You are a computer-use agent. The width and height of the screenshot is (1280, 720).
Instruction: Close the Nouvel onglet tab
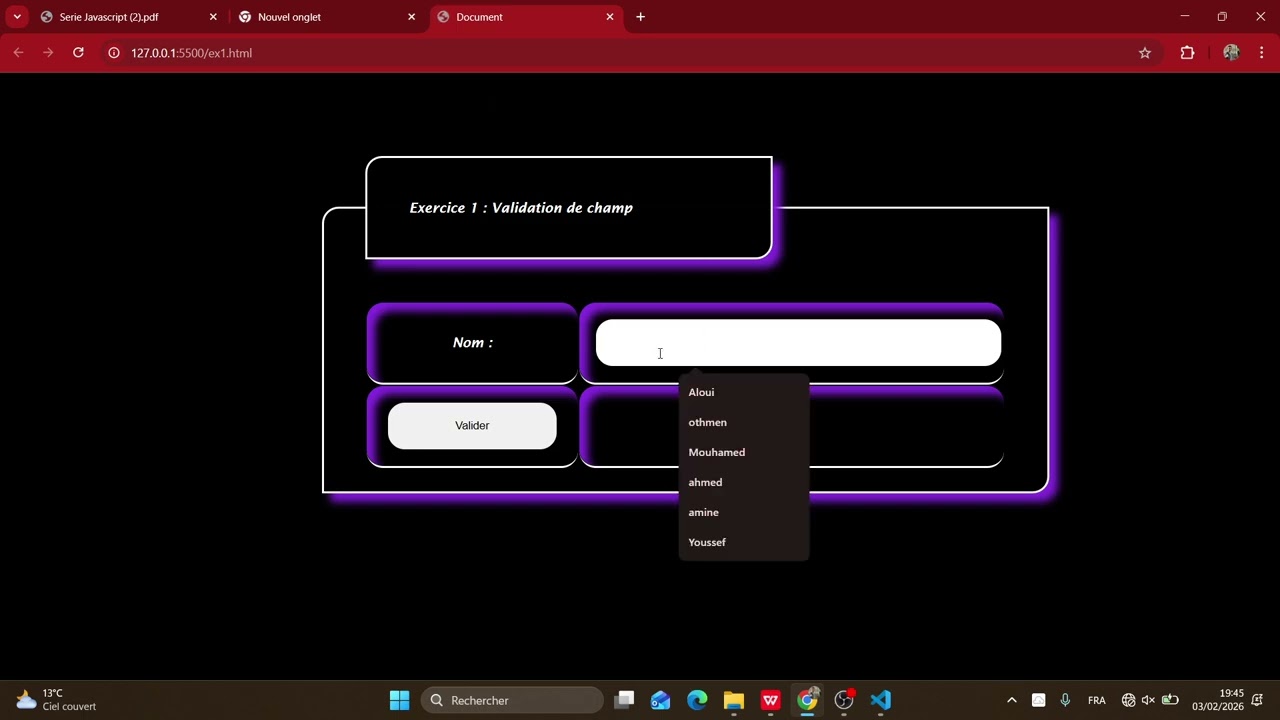pos(411,17)
